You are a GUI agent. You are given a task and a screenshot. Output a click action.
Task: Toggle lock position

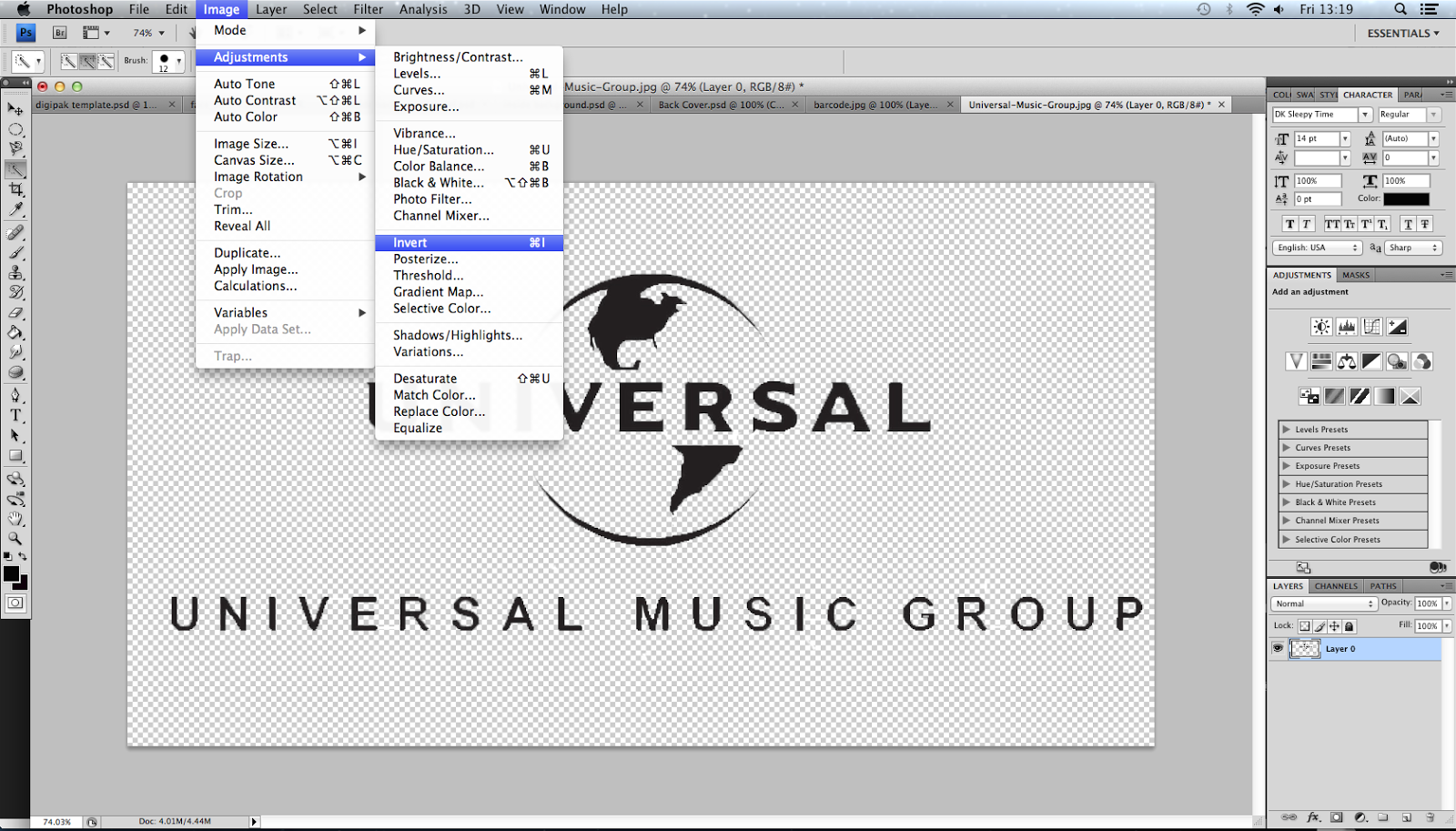(1334, 626)
